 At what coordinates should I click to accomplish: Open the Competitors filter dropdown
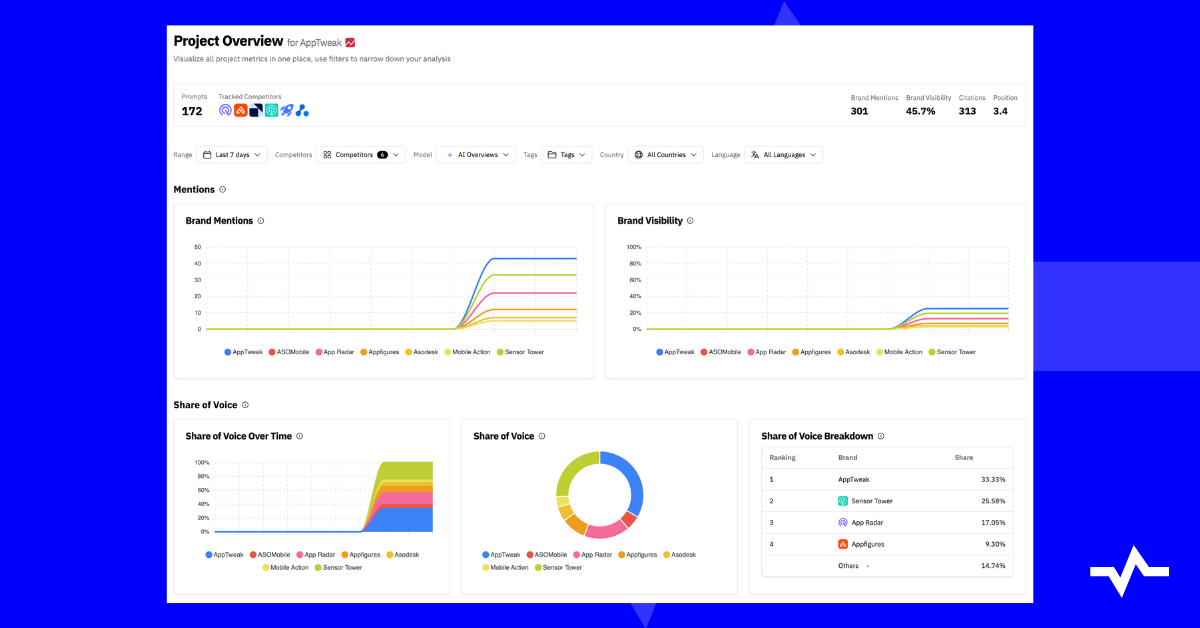click(x=361, y=155)
